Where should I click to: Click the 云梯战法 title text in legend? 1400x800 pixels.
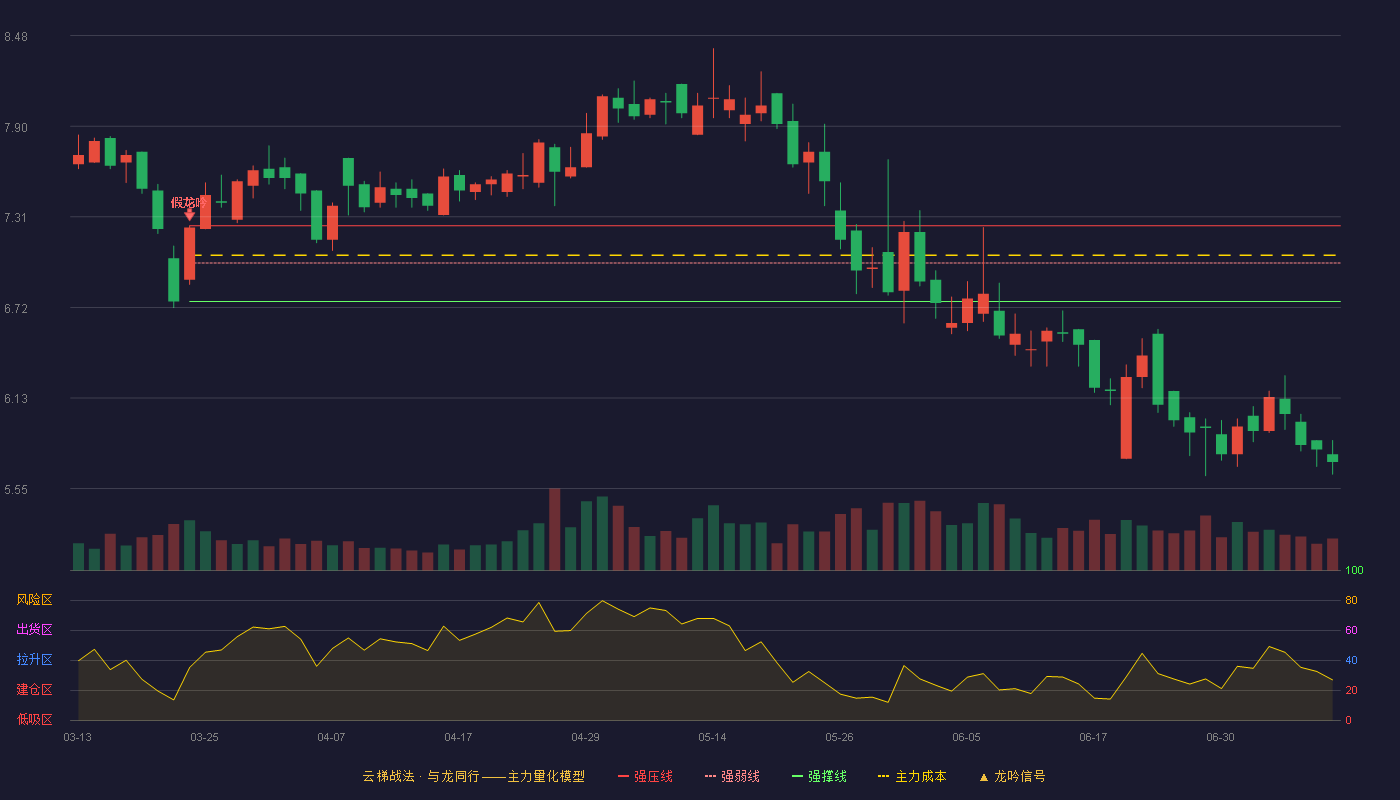tap(387, 776)
